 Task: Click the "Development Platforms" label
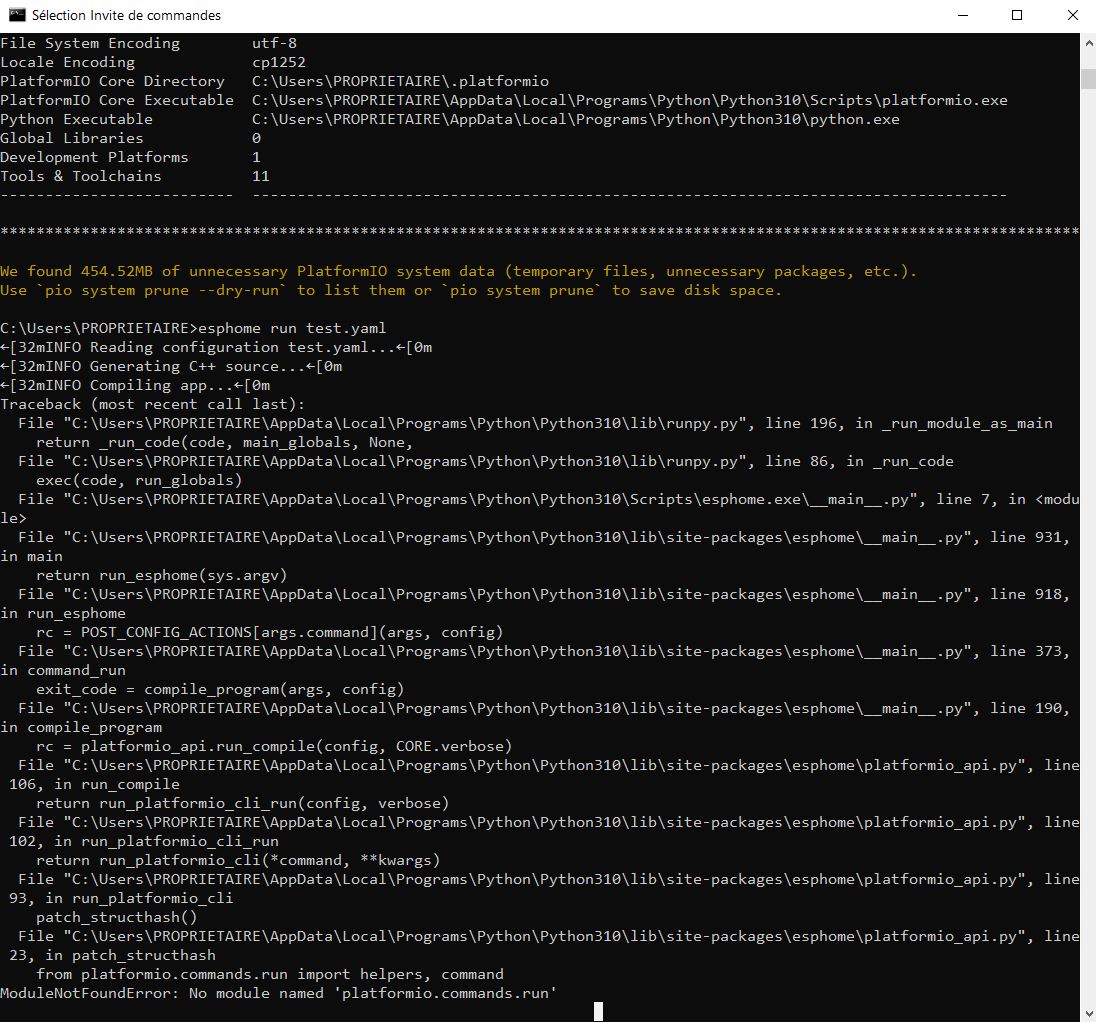[94, 157]
